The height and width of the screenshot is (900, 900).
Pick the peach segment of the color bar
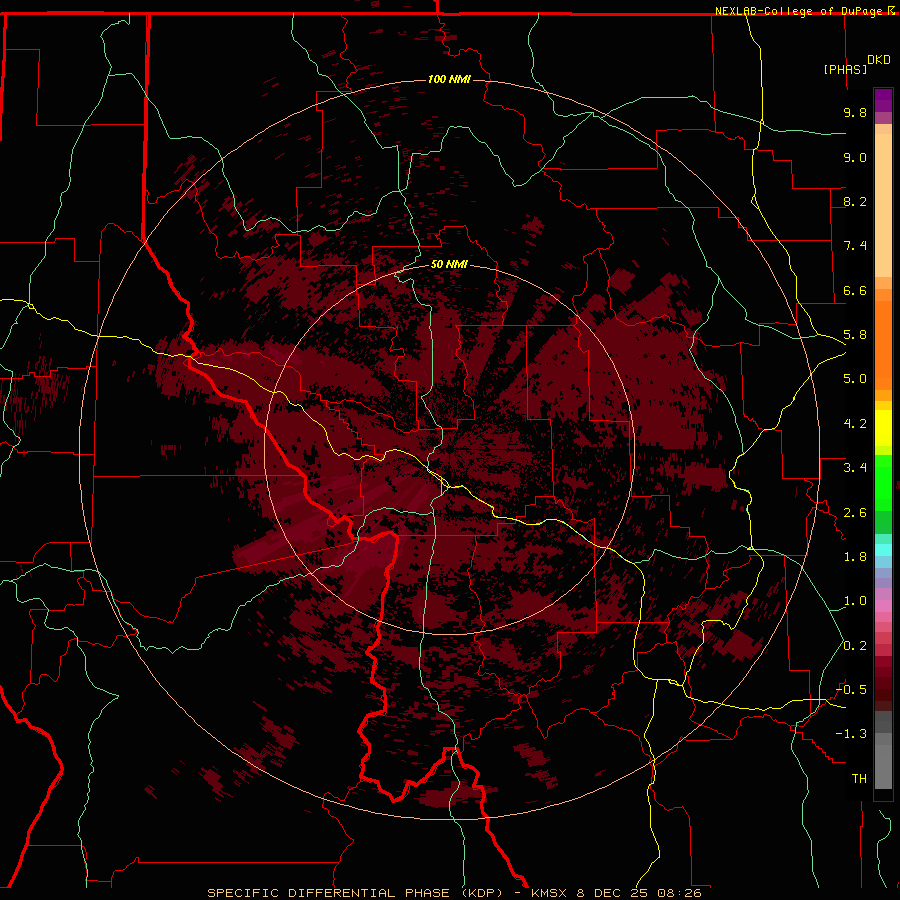883,205
